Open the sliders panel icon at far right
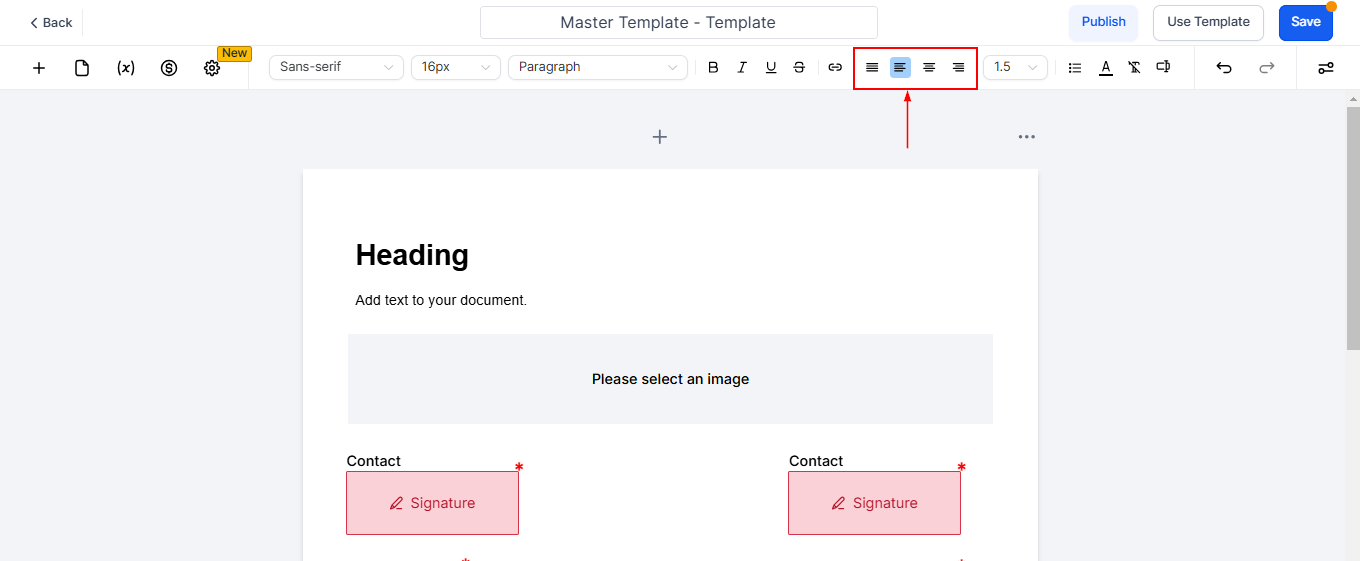Screen dimensions: 1360x561 pos(1326,68)
